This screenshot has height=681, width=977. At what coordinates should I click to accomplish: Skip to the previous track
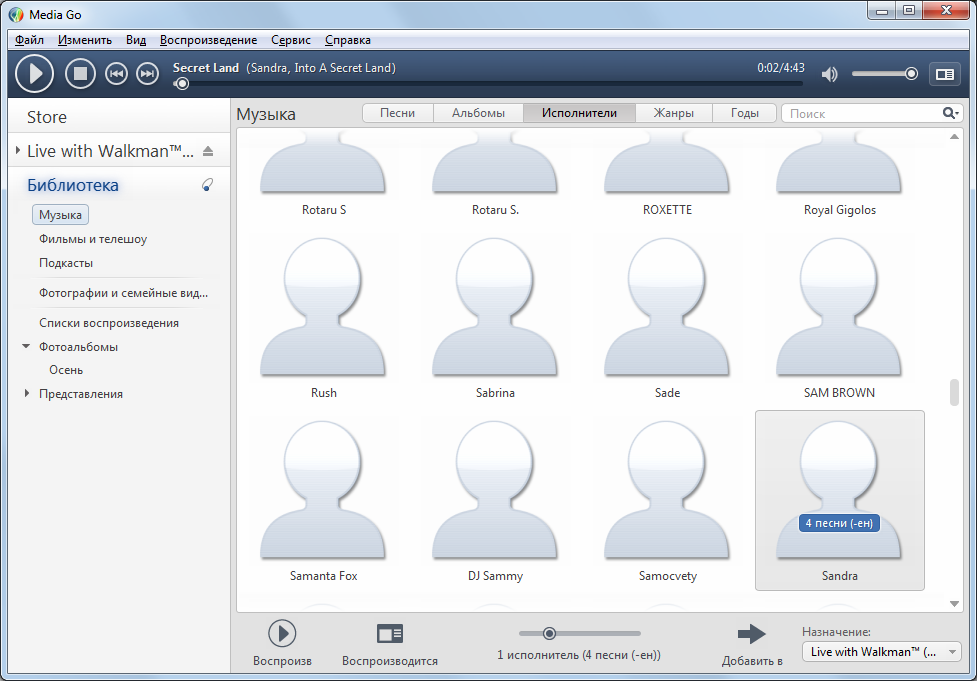116,74
